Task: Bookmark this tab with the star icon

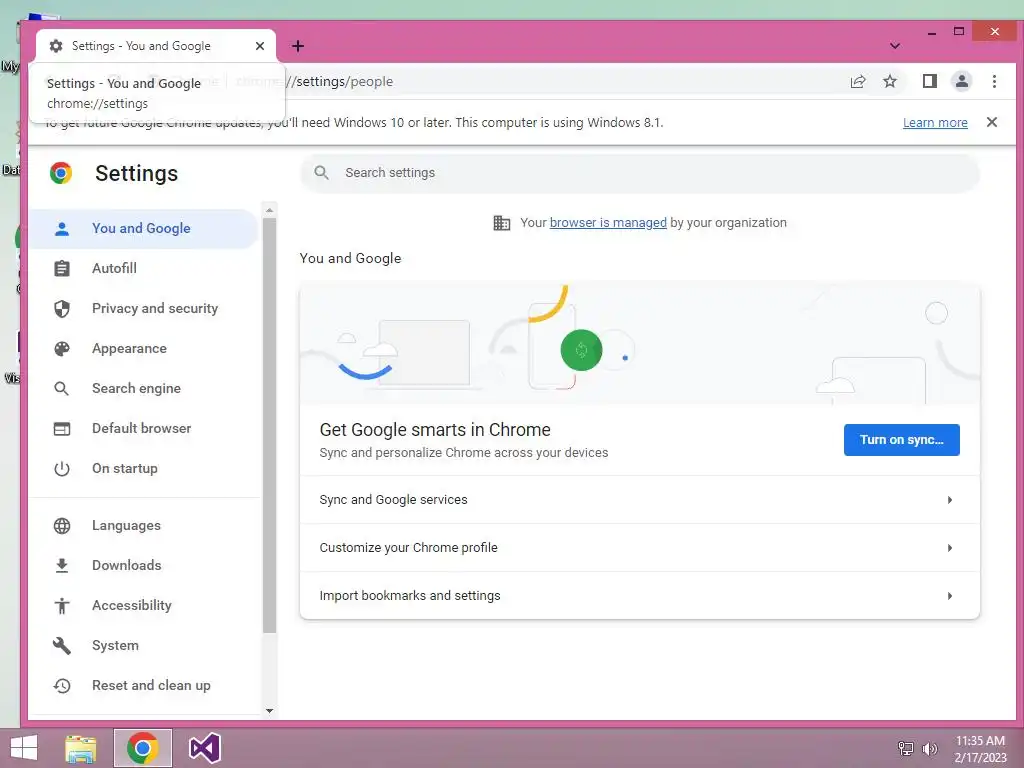Action: (889, 82)
